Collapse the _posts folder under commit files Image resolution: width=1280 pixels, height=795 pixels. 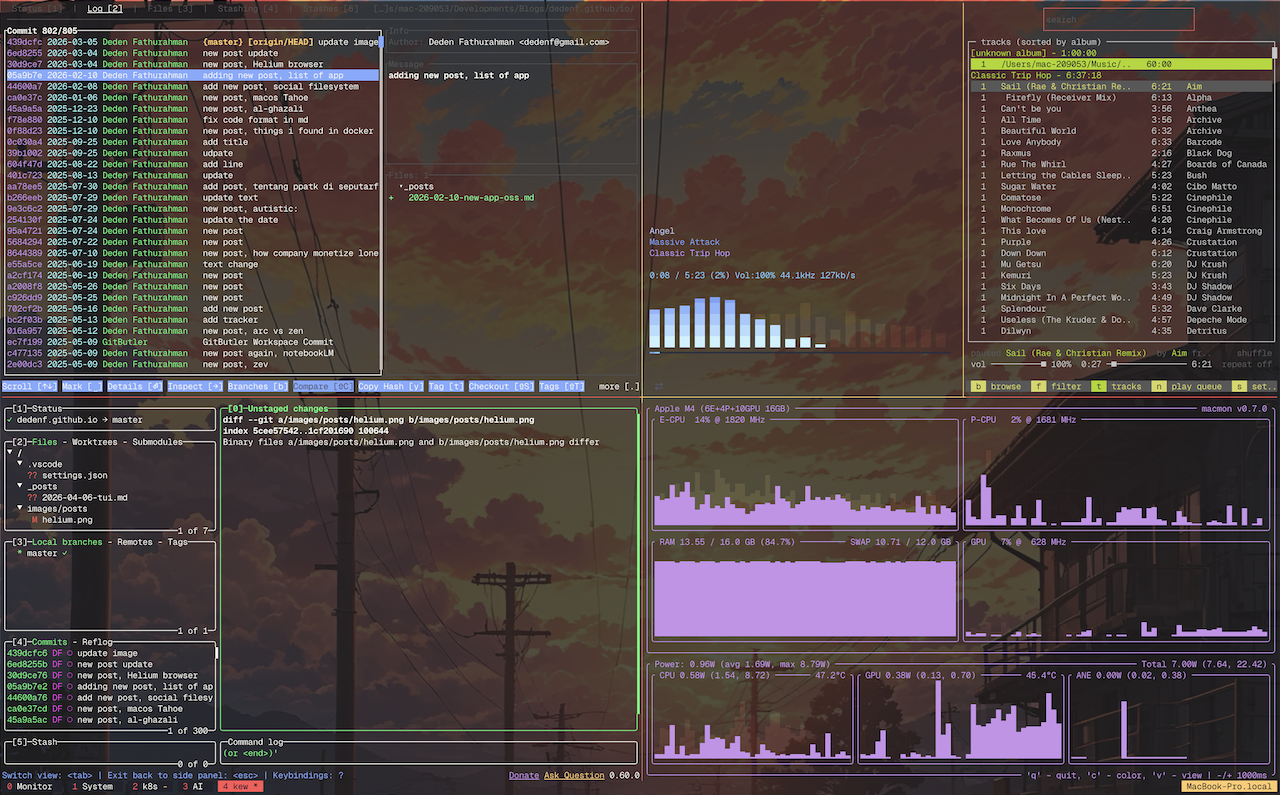[x=401, y=187]
